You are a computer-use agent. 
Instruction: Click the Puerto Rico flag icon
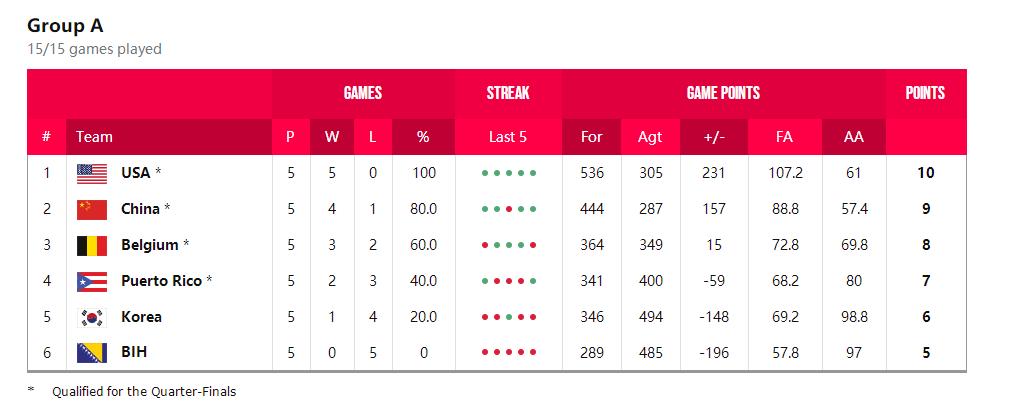[x=91, y=281]
